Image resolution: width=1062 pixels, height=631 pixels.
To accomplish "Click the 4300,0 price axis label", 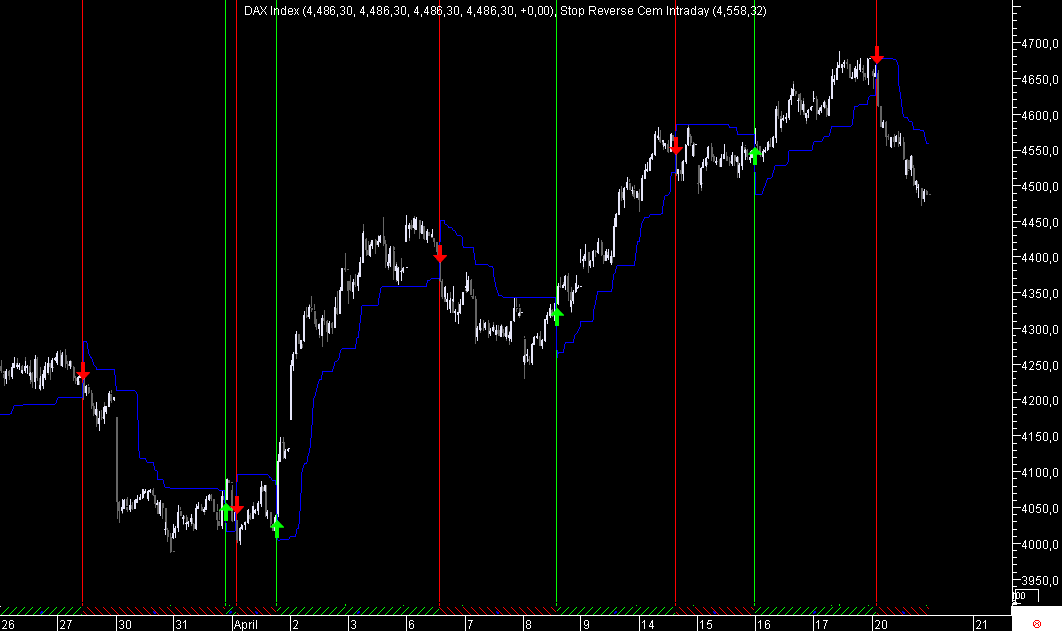I will (x=1040, y=330).
